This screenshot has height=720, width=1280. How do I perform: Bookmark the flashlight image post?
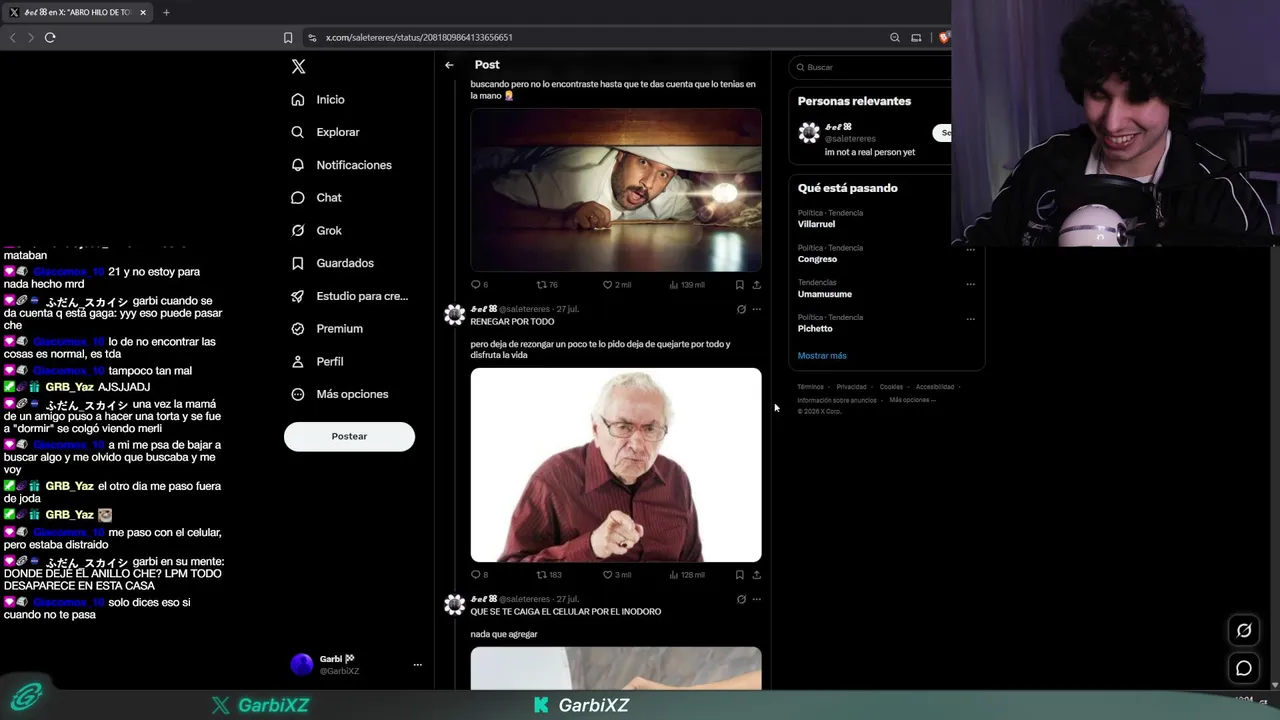click(739, 285)
